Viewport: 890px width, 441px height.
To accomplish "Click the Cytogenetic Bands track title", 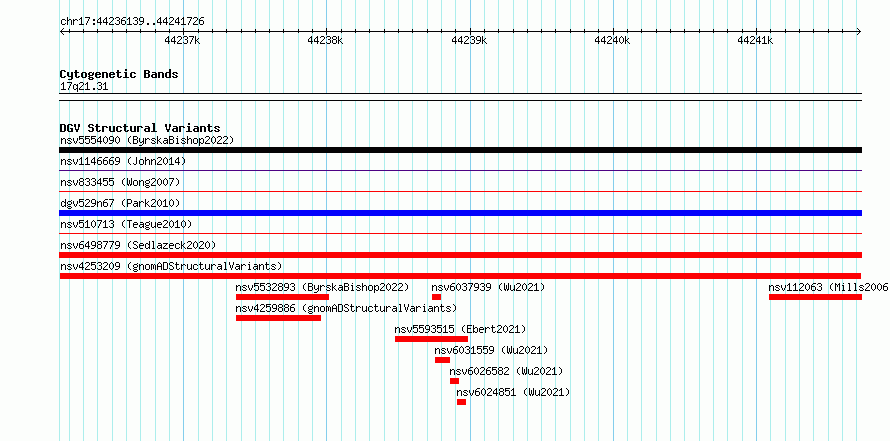I will pyautogui.click(x=119, y=74).
